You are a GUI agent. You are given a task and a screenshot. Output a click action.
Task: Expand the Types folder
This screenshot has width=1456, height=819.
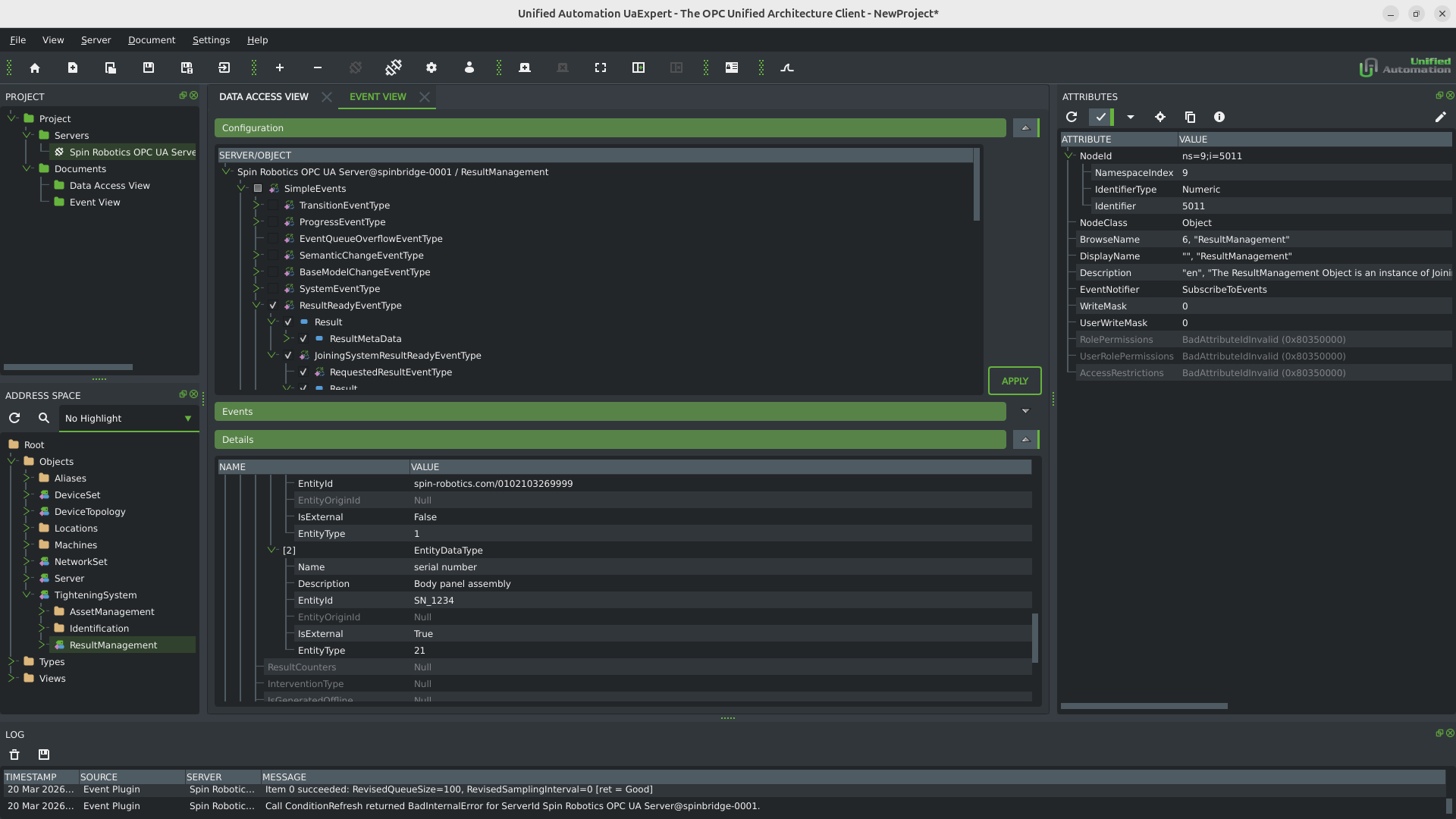pyautogui.click(x=11, y=662)
